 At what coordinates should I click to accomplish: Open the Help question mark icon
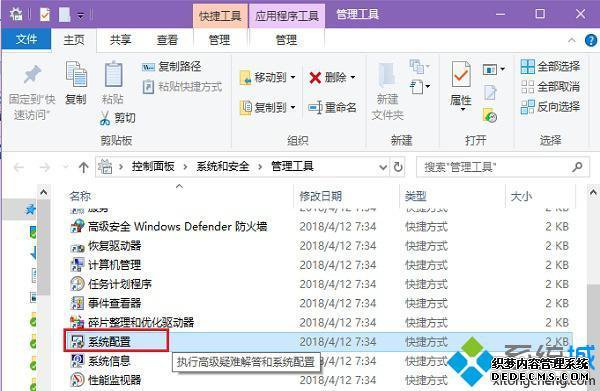tap(591, 40)
